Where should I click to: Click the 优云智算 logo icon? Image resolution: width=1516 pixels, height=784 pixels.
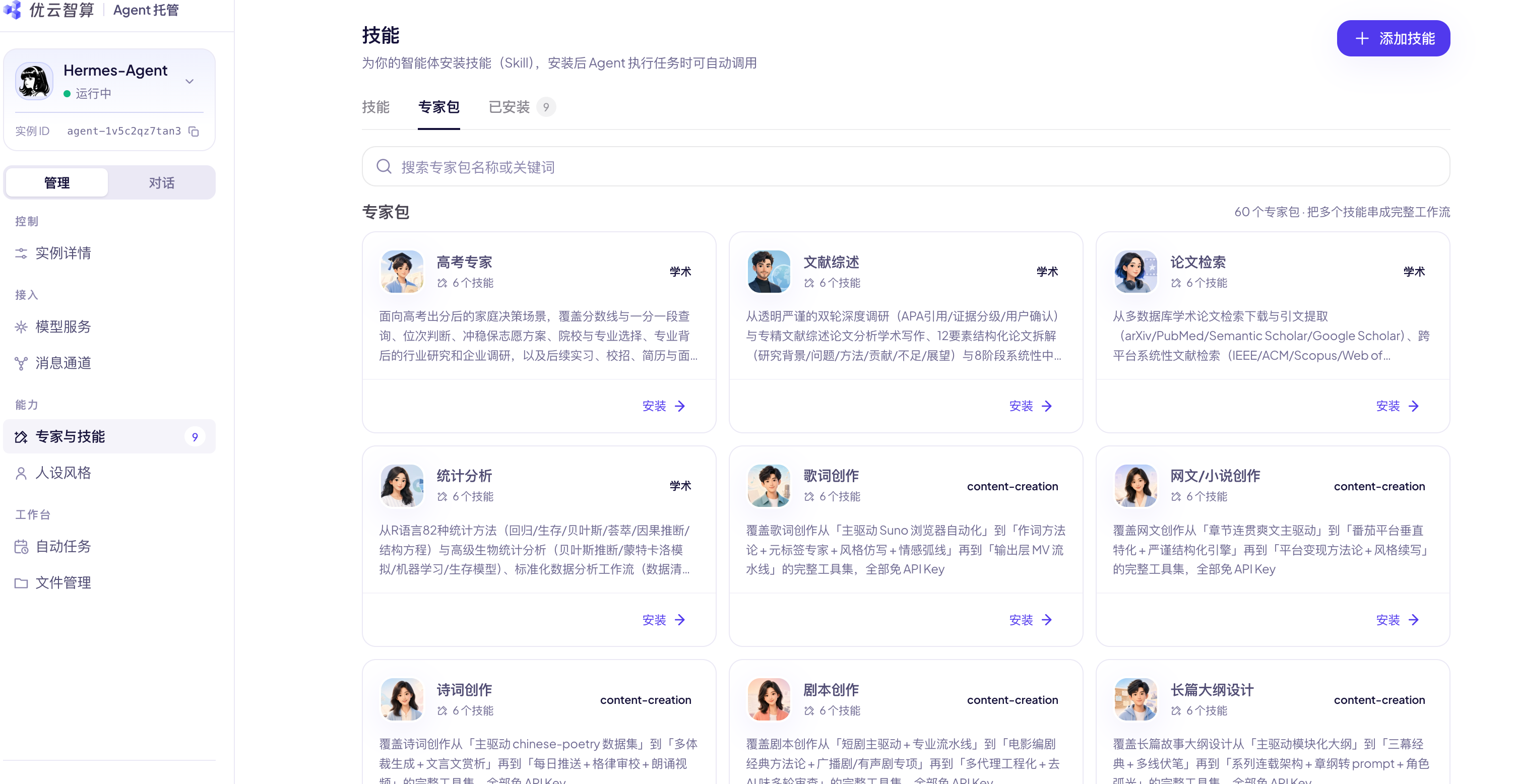coord(13,10)
